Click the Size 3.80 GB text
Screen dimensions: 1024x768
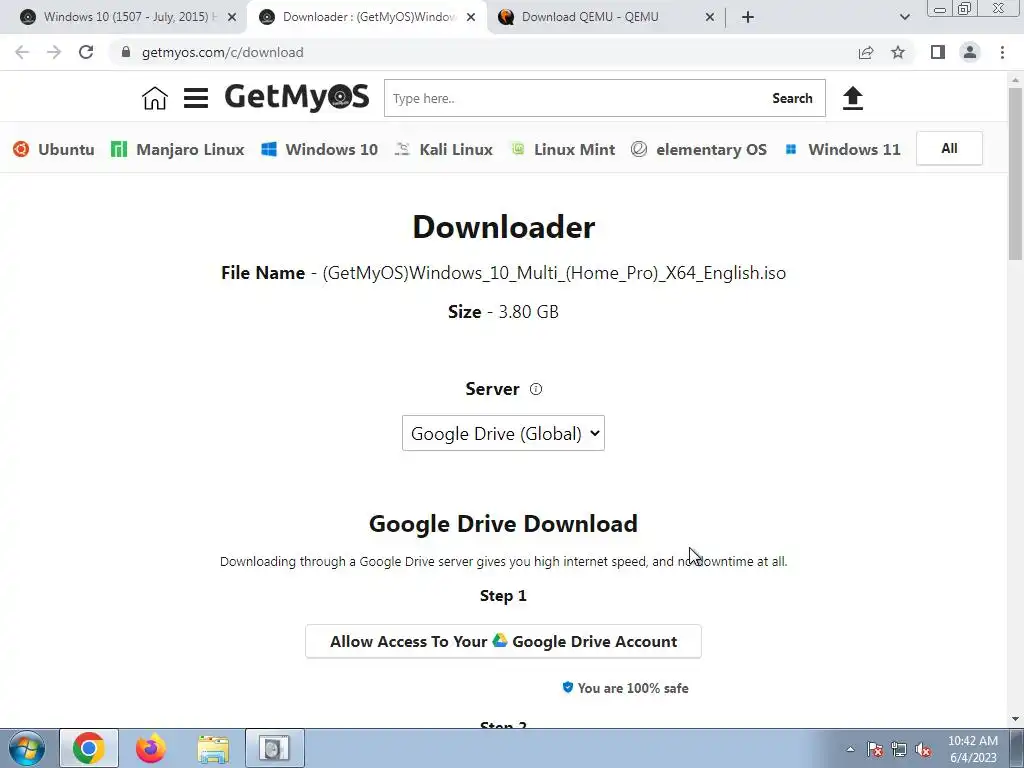click(x=503, y=312)
